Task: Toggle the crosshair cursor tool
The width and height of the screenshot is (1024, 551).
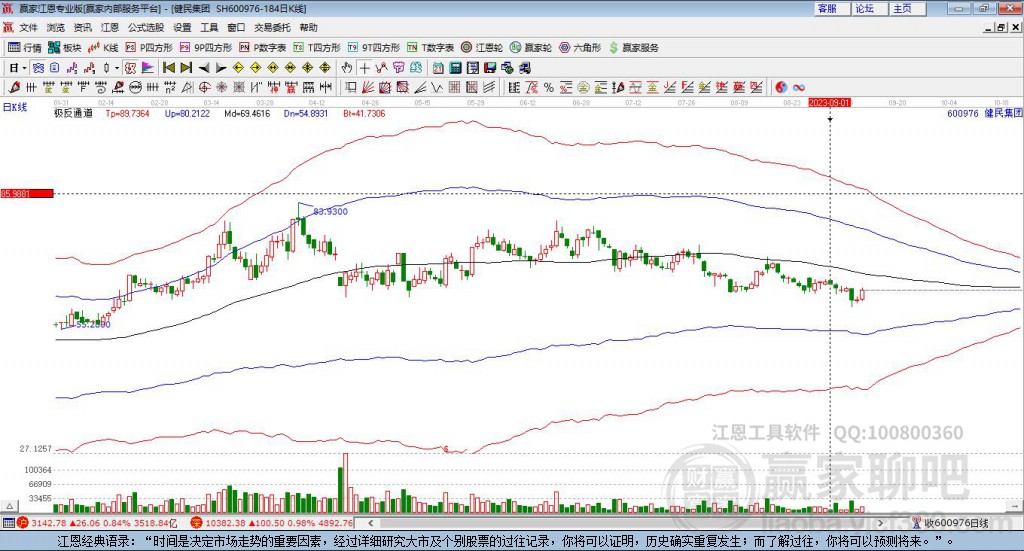Action: pos(365,68)
